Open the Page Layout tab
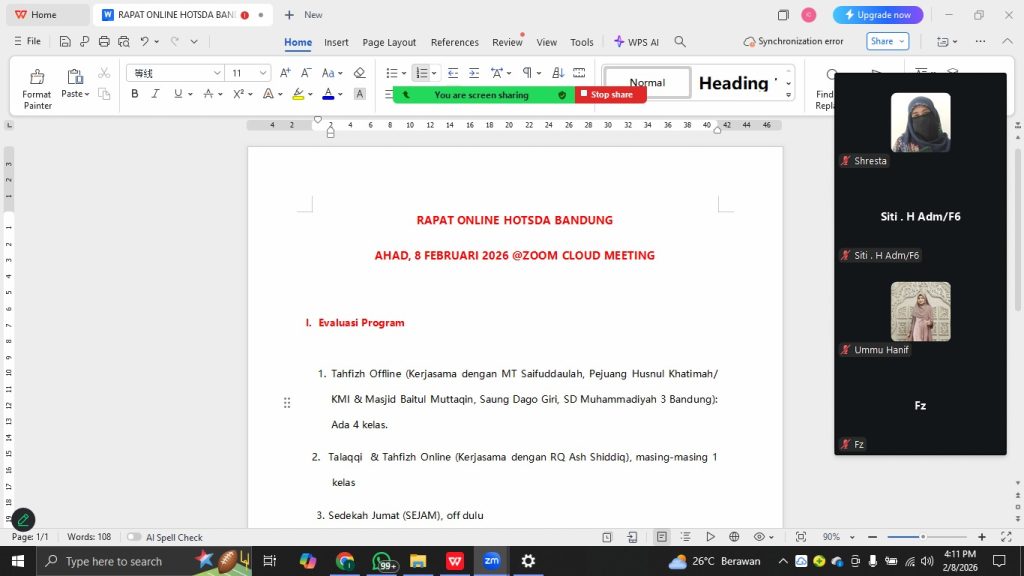The height and width of the screenshot is (576, 1024). (389, 42)
